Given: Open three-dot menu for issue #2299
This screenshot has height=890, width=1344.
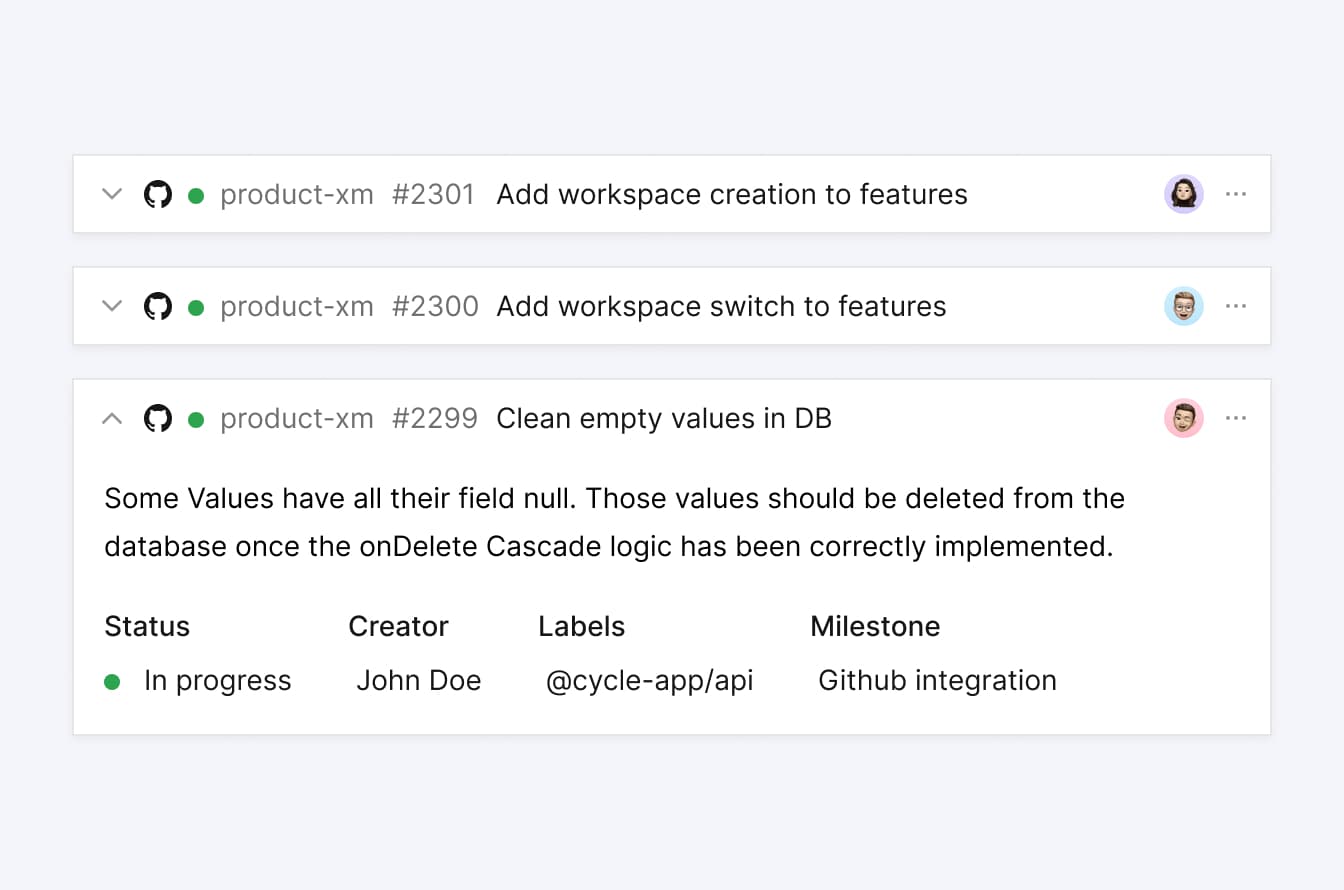Looking at the screenshot, I should click(x=1236, y=418).
